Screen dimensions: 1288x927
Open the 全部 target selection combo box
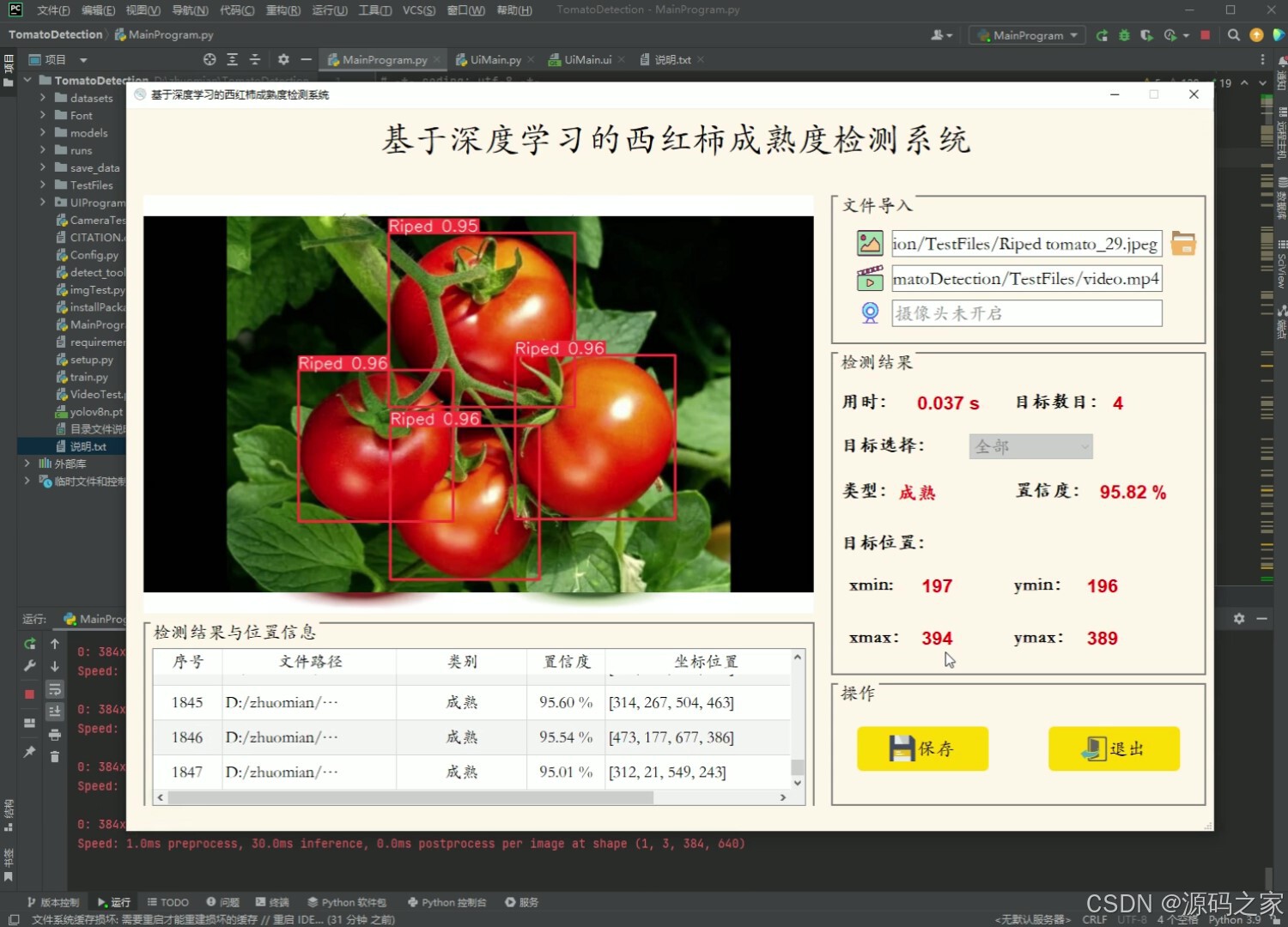point(1030,446)
